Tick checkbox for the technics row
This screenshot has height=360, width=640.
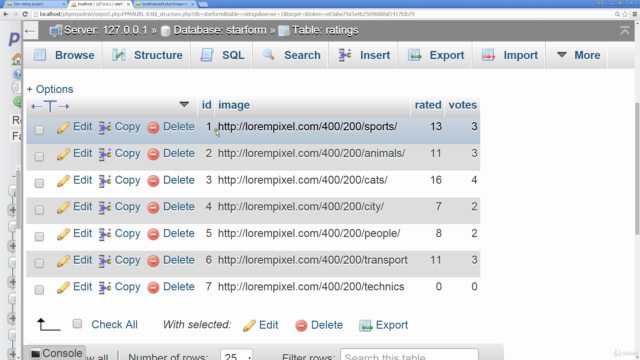pyautogui.click(x=39, y=290)
